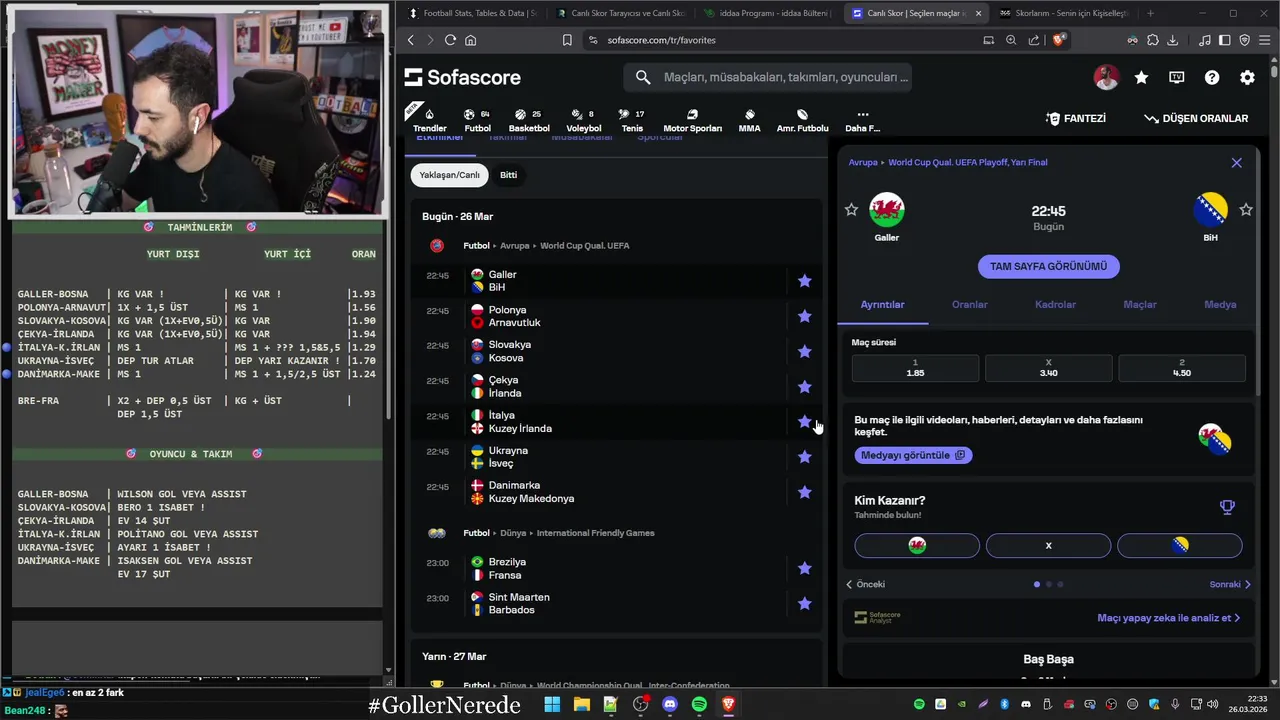The image size is (1280, 720).
Task: Vote draw X in Kim Kazanır poll
Action: pos(1048,545)
